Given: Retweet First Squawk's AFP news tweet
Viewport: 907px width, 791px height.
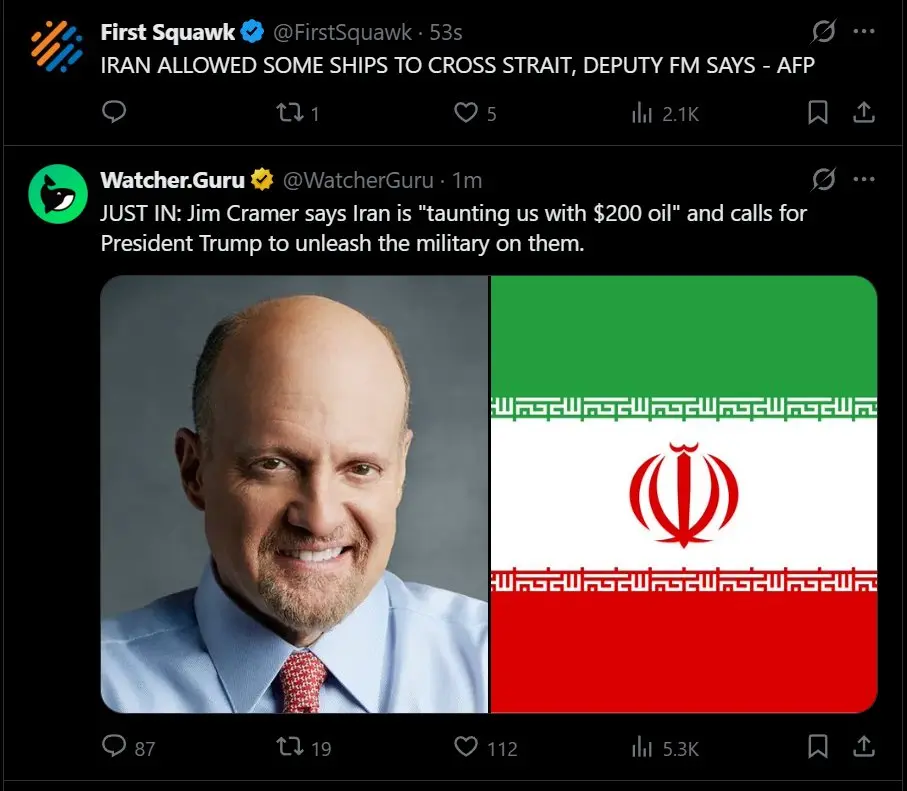Looking at the screenshot, I should [x=289, y=113].
